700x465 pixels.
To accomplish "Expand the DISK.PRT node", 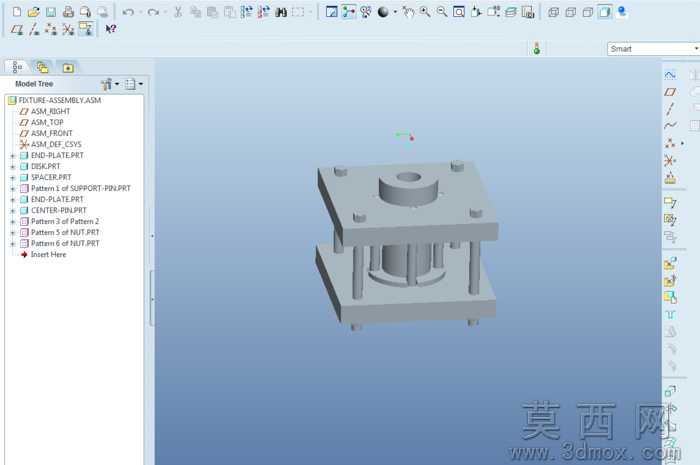I will 12,167.
